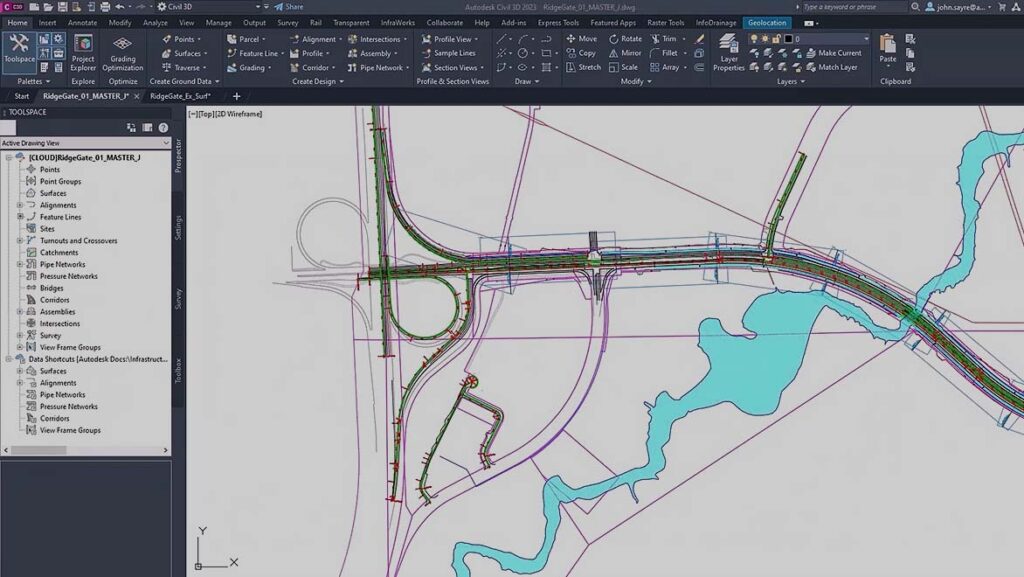The height and width of the screenshot is (577, 1024).
Task: Select the Mirror tool
Action: point(623,53)
